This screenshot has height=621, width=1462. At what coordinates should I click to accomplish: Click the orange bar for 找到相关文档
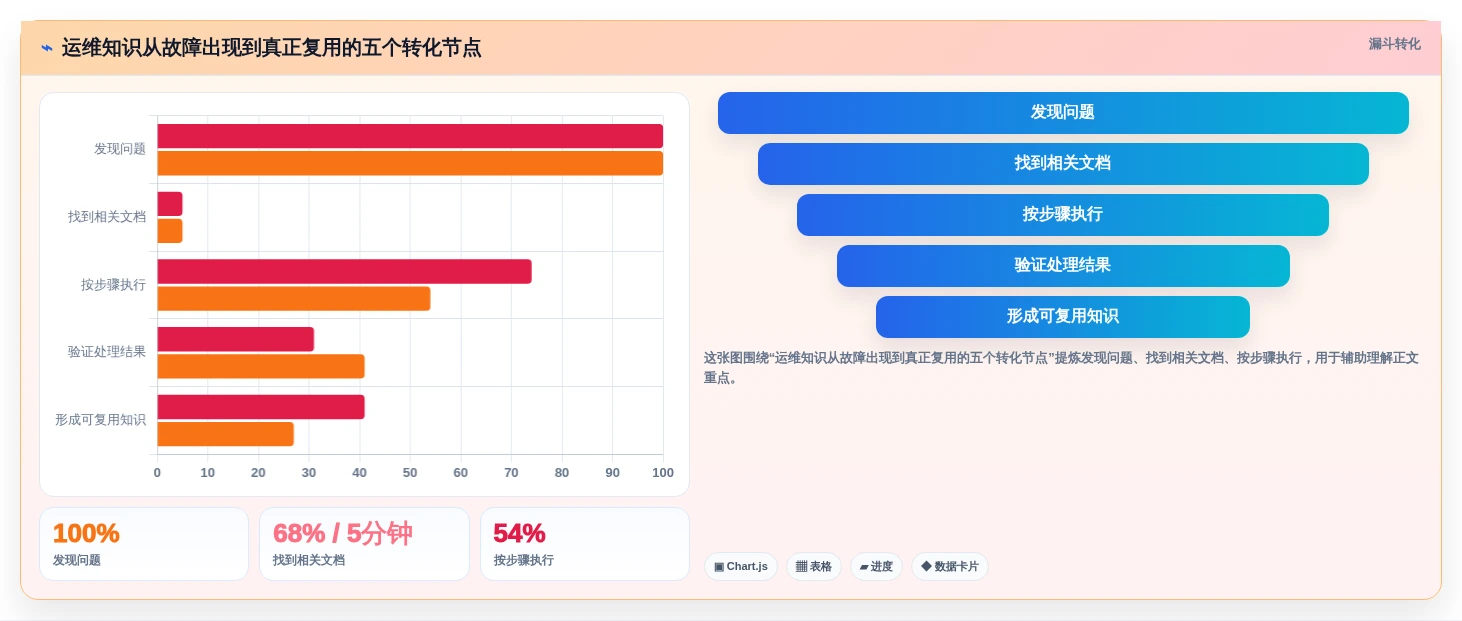click(x=170, y=231)
